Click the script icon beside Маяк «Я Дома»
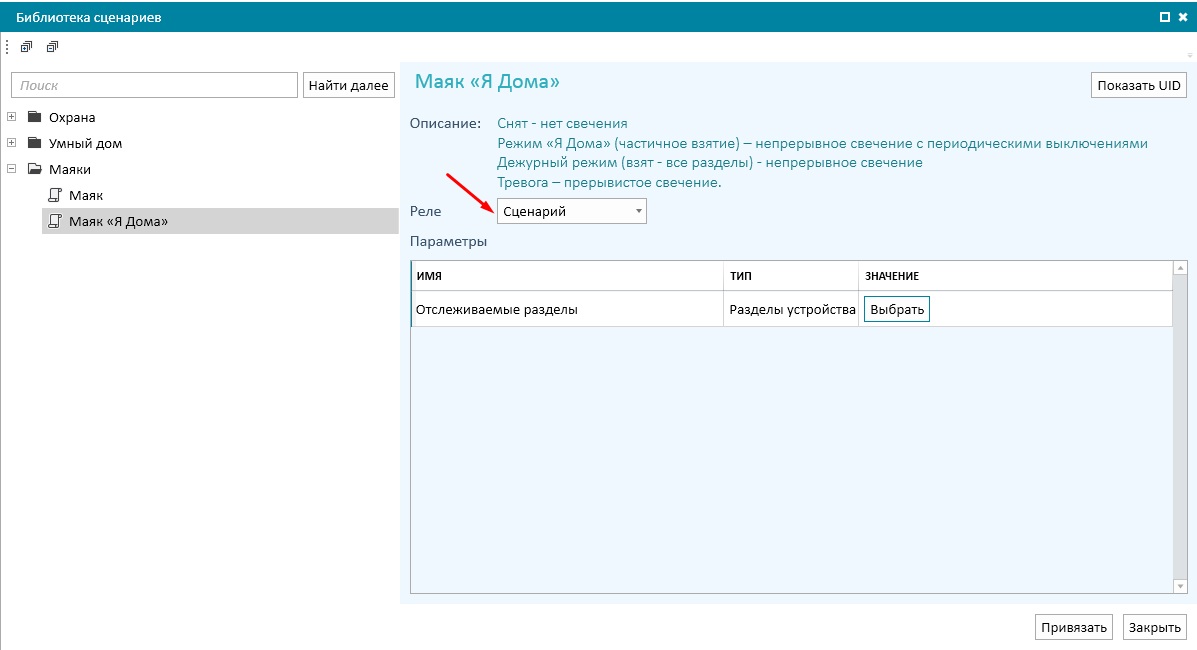The width and height of the screenshot is (1197, 650). 55,221
